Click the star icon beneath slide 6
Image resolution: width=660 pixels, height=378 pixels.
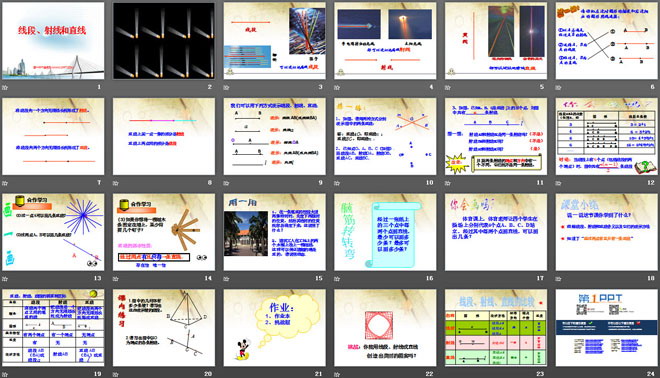(558, 88)
